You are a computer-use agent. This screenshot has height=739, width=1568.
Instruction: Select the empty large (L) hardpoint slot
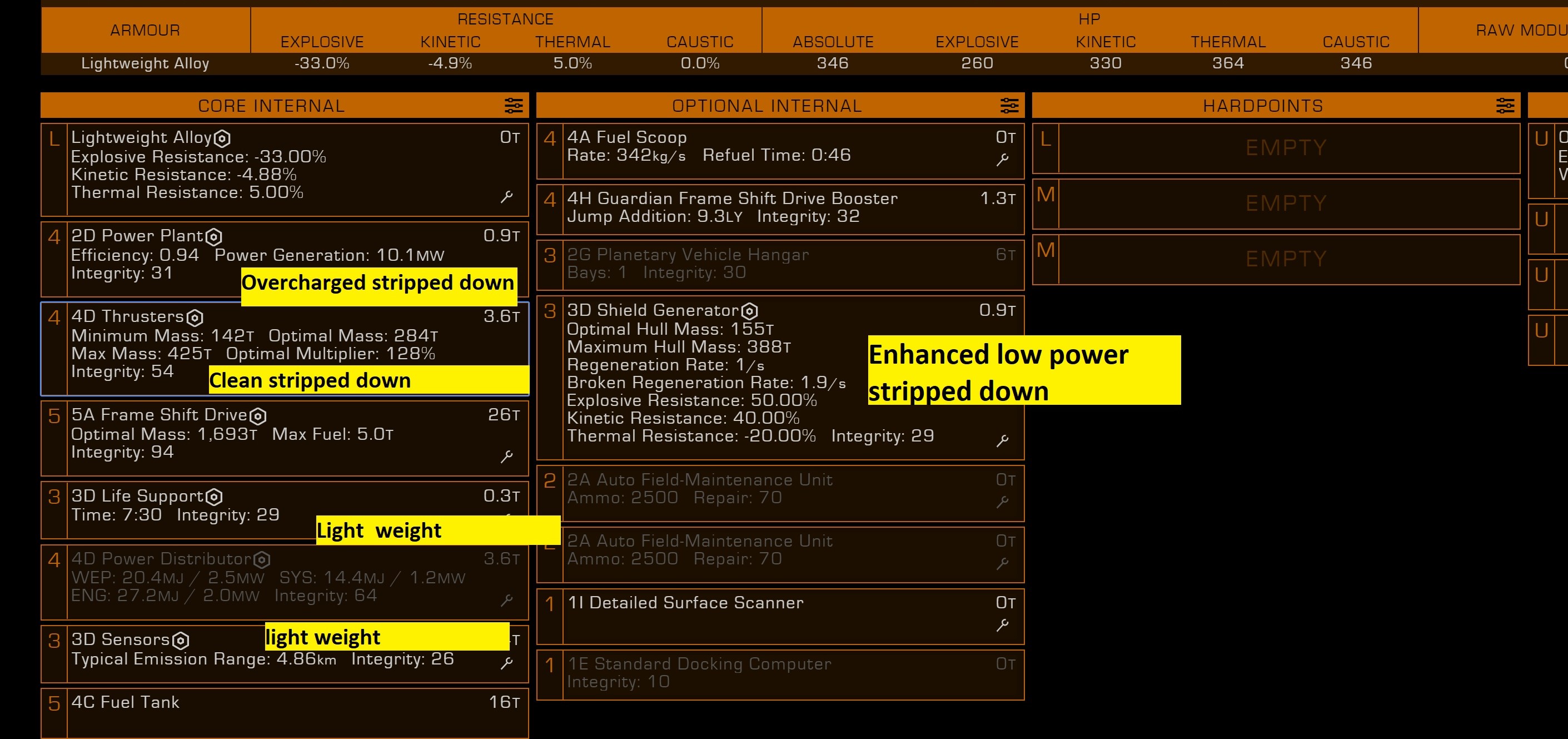(x=1276, y=148)
